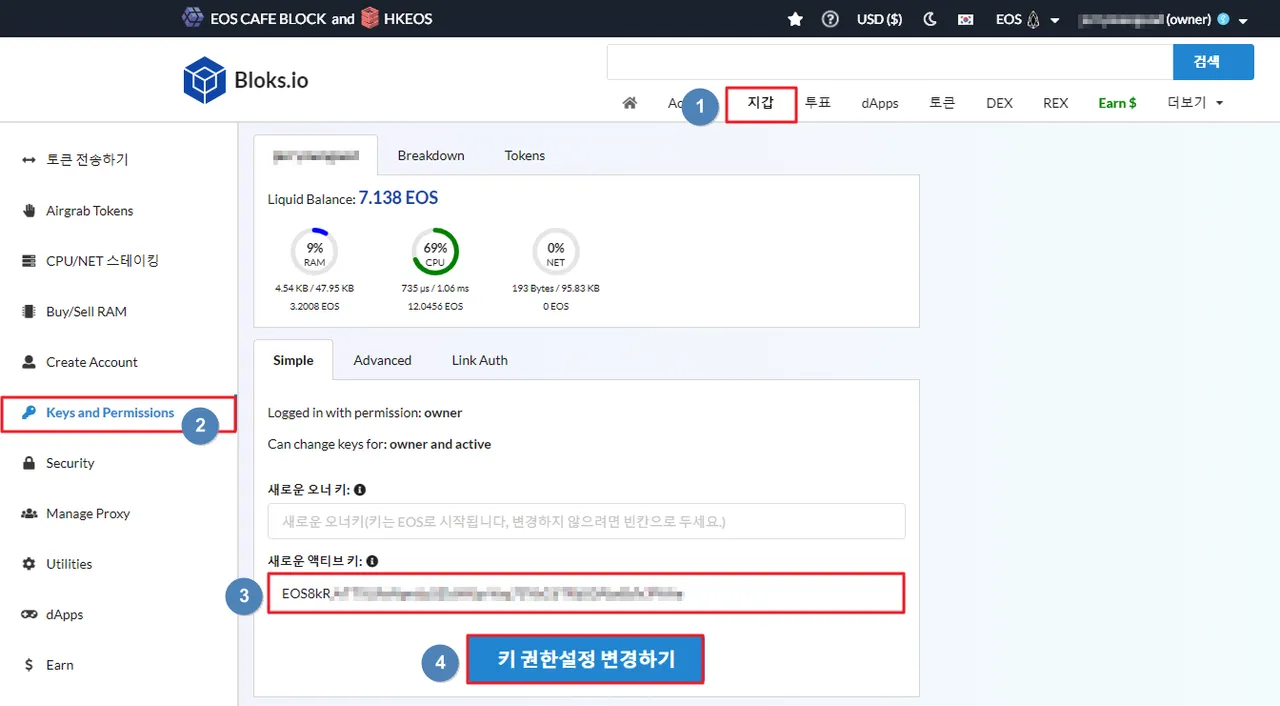Expand the 더보기 more dropdown
Screen dimensions: 1280x706
point(1195,103)
